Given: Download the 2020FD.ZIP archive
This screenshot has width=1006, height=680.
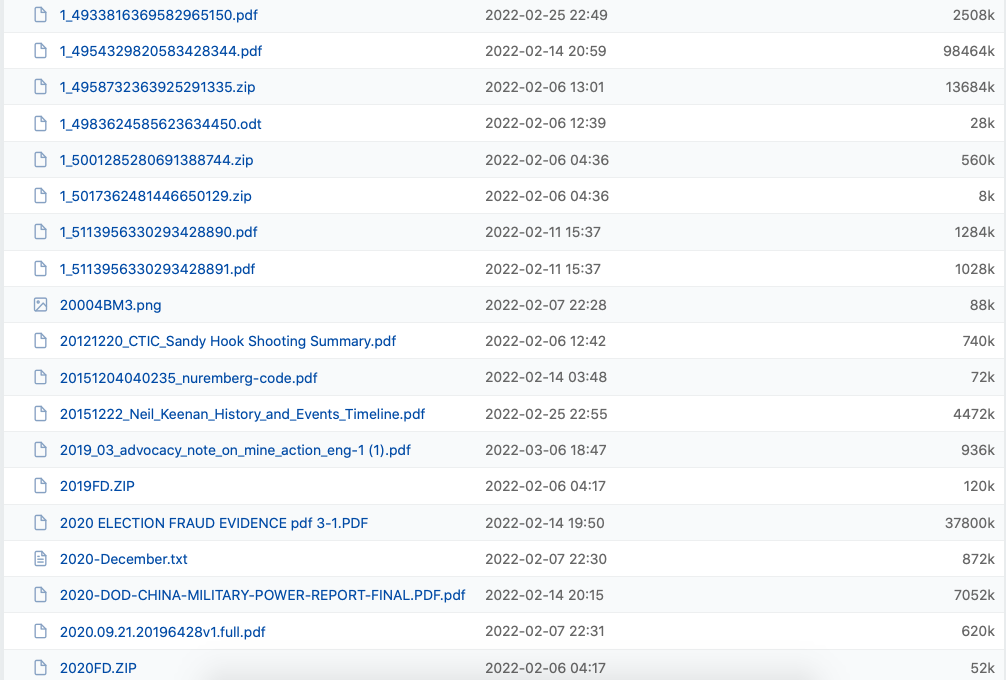Looking at the screenshot, I should coord(98,668).
